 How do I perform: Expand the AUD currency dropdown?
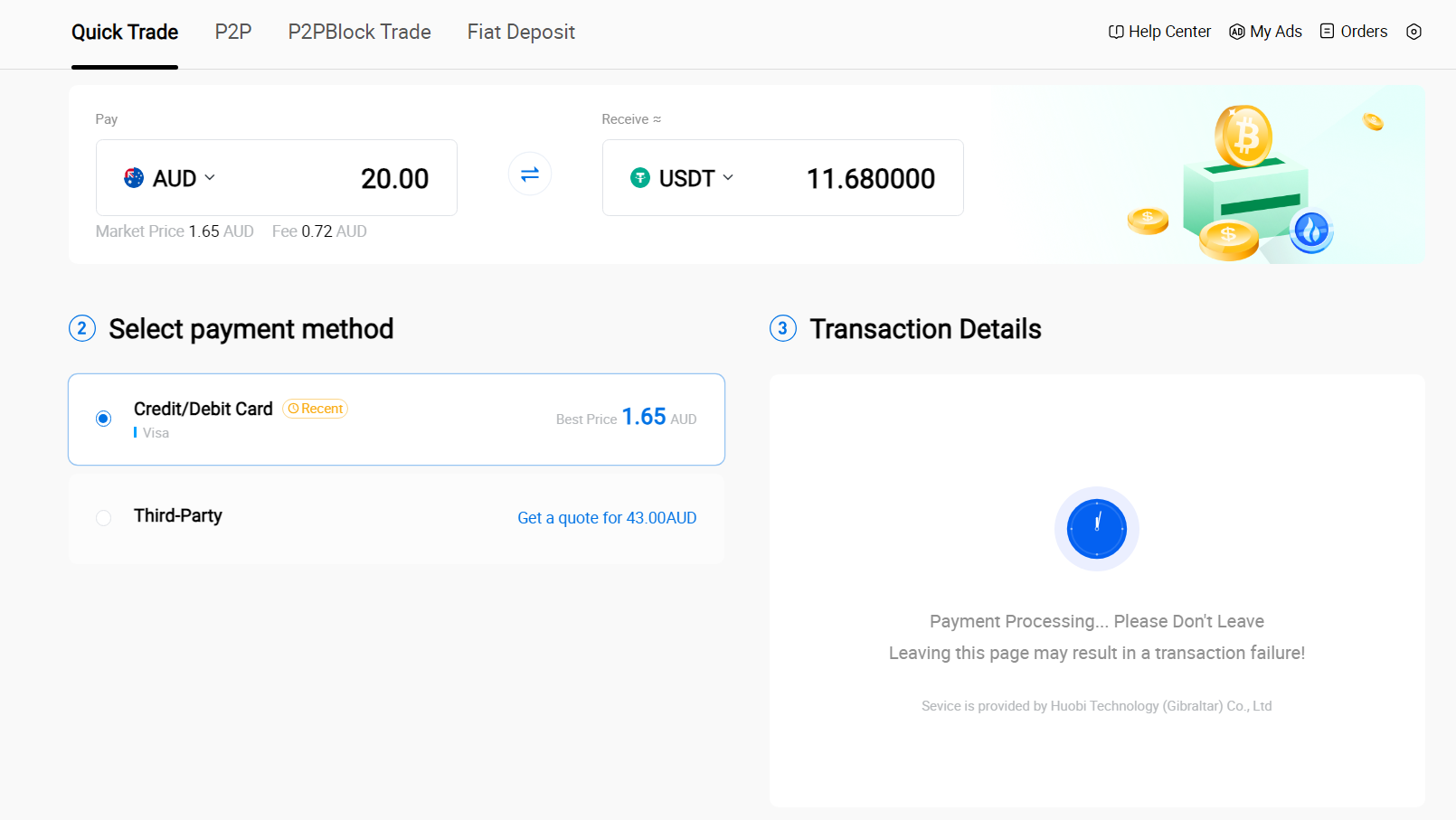210,178
